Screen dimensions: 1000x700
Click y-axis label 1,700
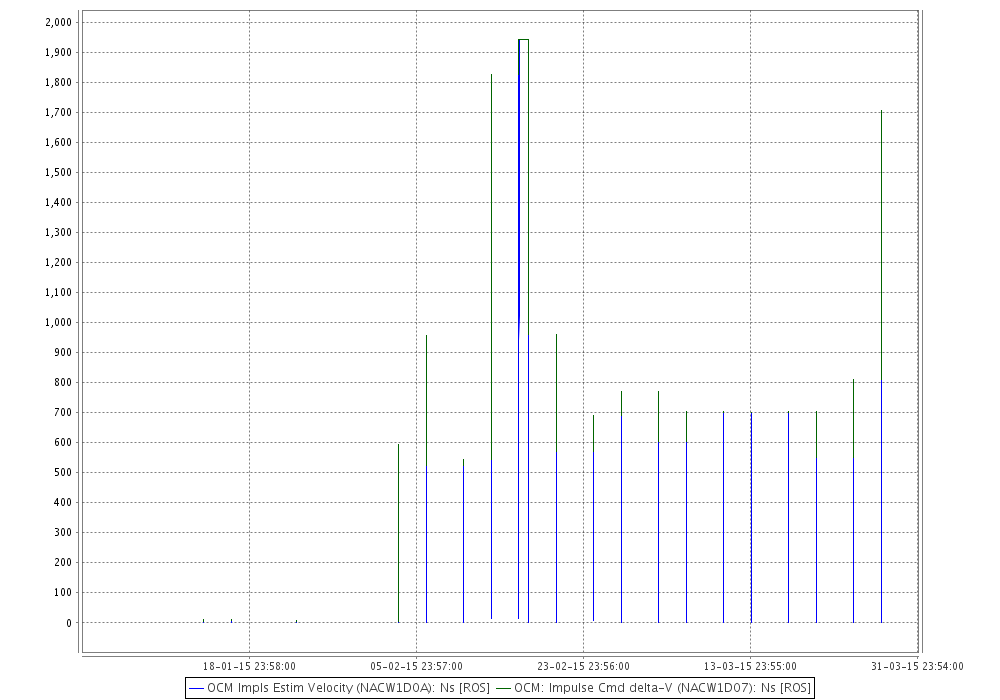58,112
